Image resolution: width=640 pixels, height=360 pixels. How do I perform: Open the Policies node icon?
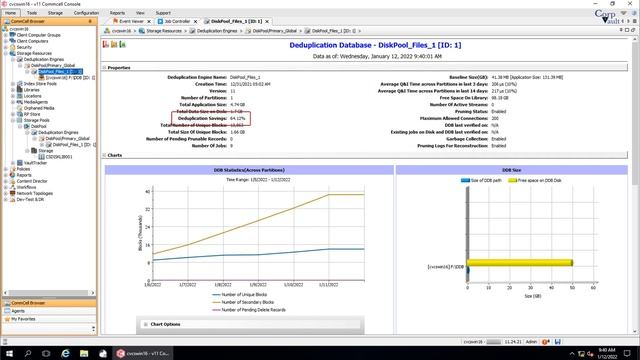click(x=13, y=169)
